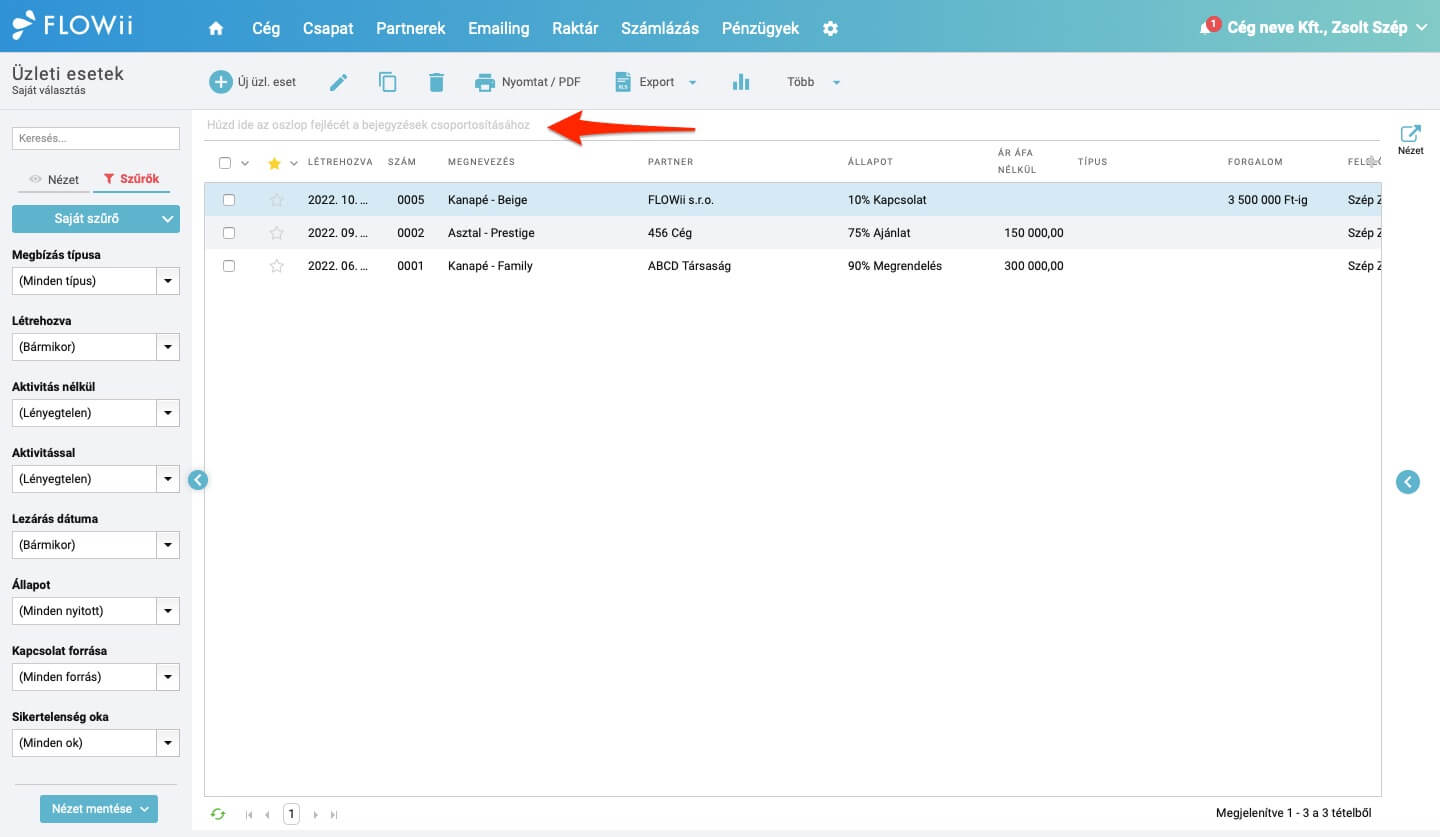Tick checkbox for Asztal - Prestige row
1440x837 pixels.
229,233
